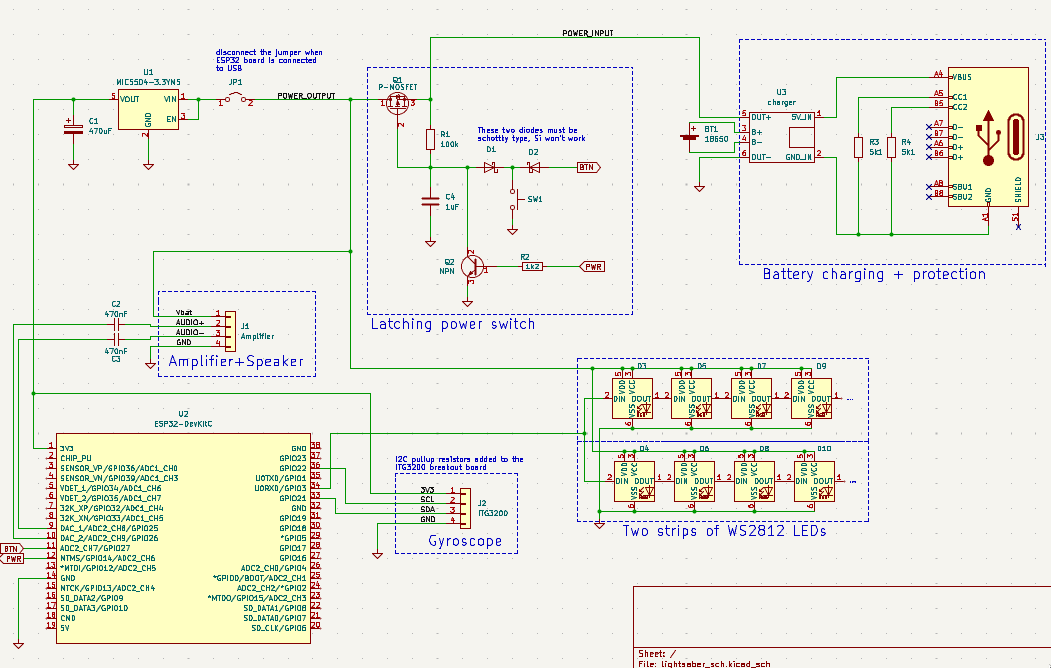Select the C1 470uF capacitor
This screenshot has height=668, width=1051.
[x=72, y=130]
